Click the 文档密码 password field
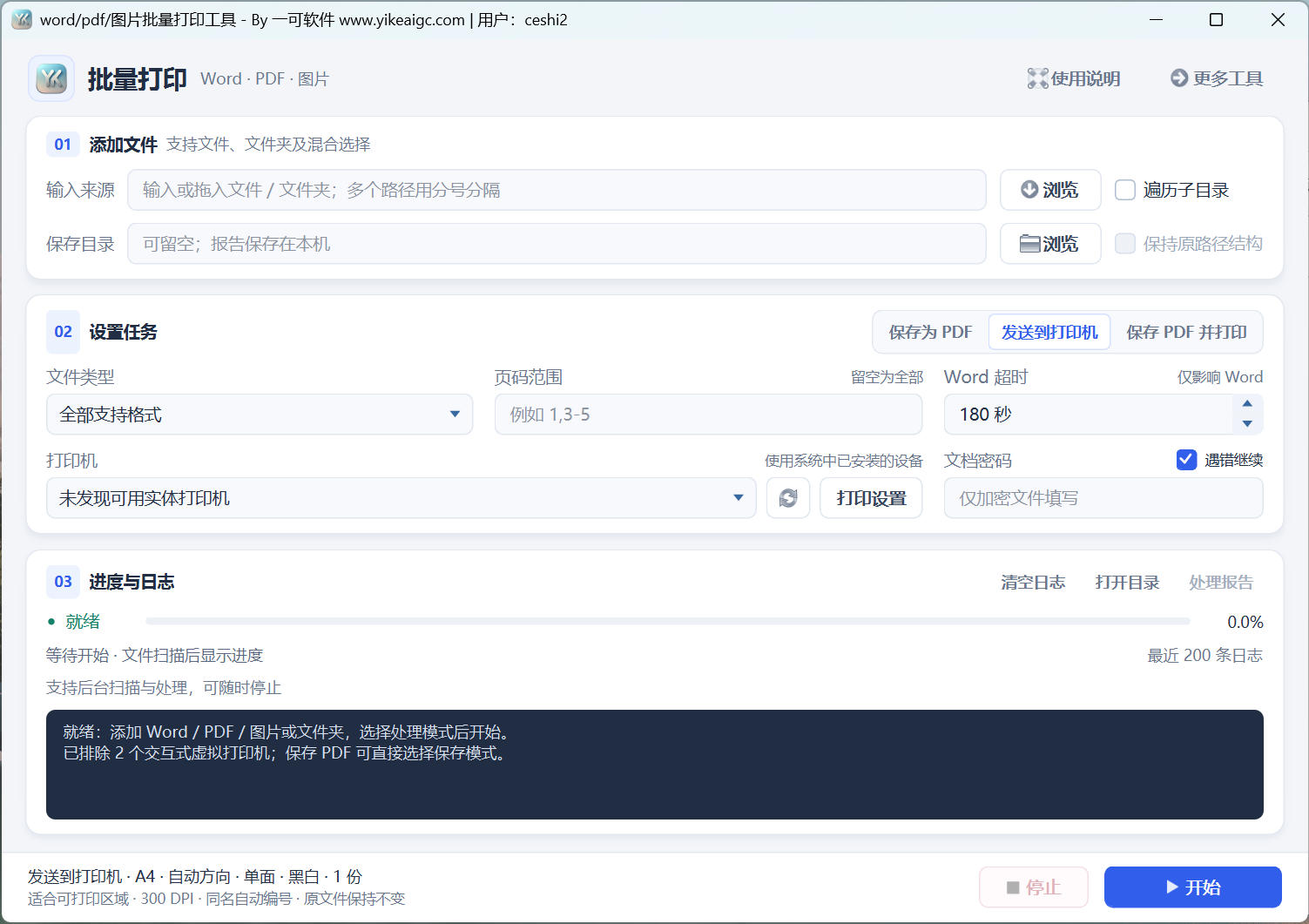The height and width of the screenshot is (924, 1309). [x=1103, y=498]
